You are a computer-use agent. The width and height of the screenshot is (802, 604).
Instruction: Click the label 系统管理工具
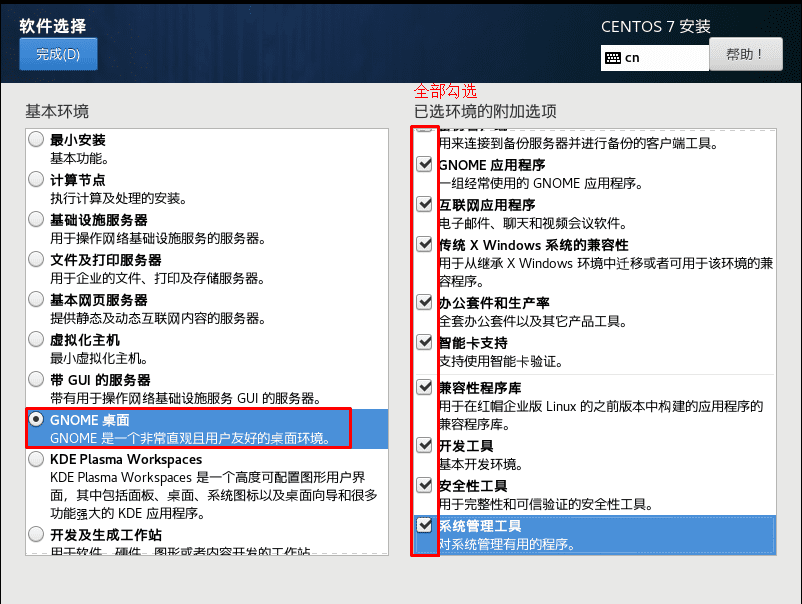pyautogui.click(x=480, y=526)
